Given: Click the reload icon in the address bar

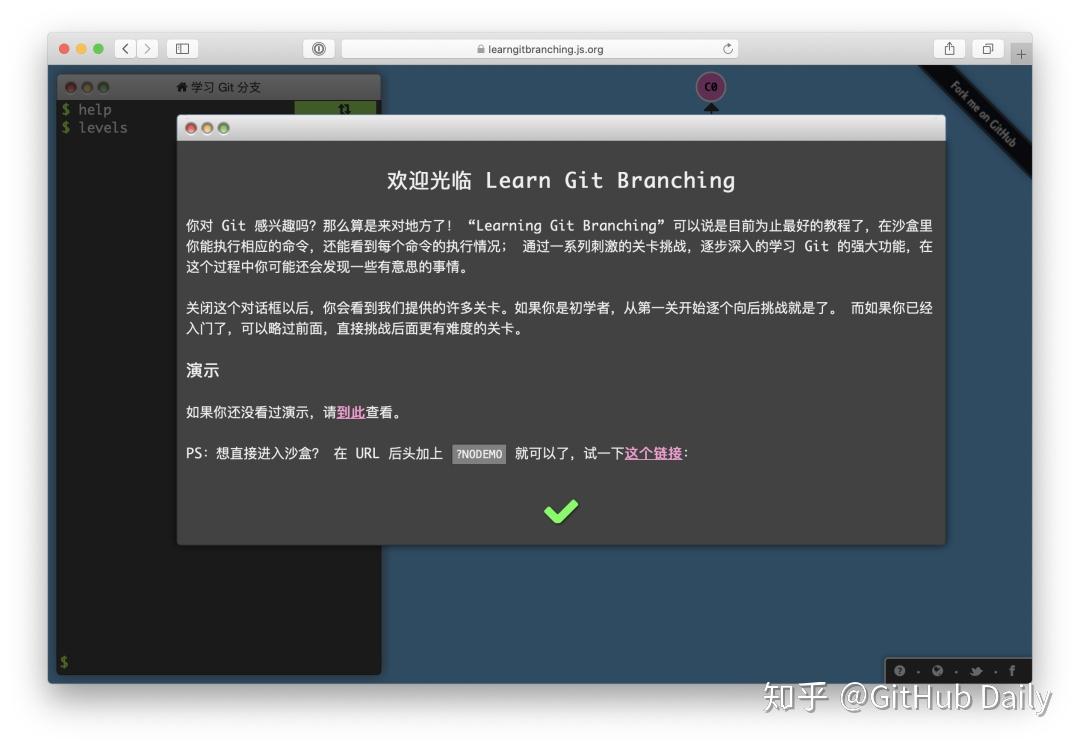Looking at the screenshot, I should [x=729, y=48].
